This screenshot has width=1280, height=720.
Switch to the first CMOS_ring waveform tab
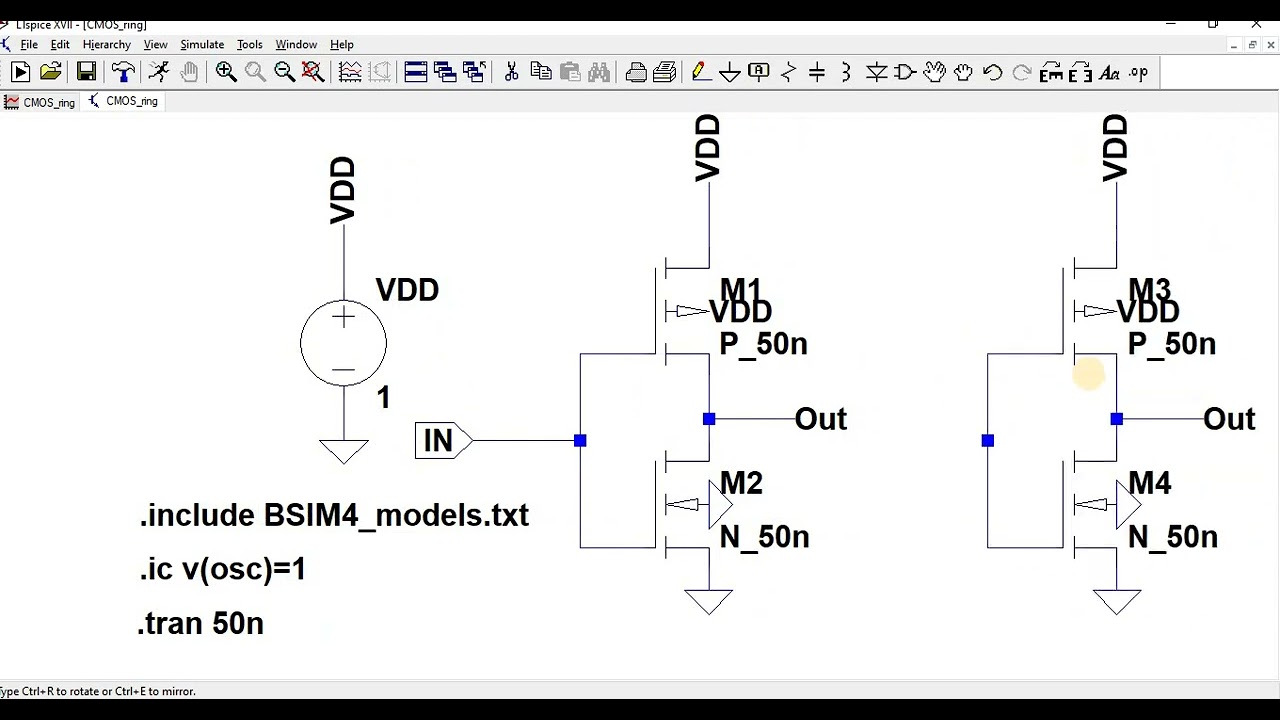click(x=40, y=102)
